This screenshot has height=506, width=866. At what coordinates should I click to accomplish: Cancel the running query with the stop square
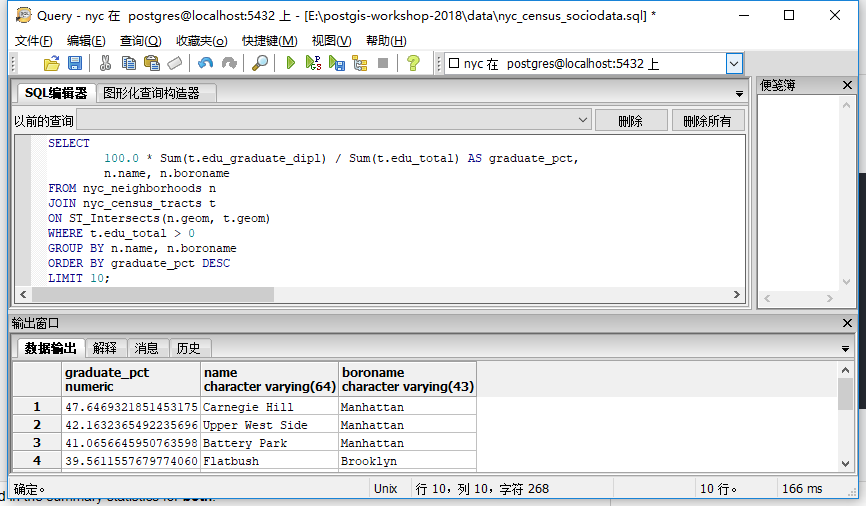(x=383, y=64)
